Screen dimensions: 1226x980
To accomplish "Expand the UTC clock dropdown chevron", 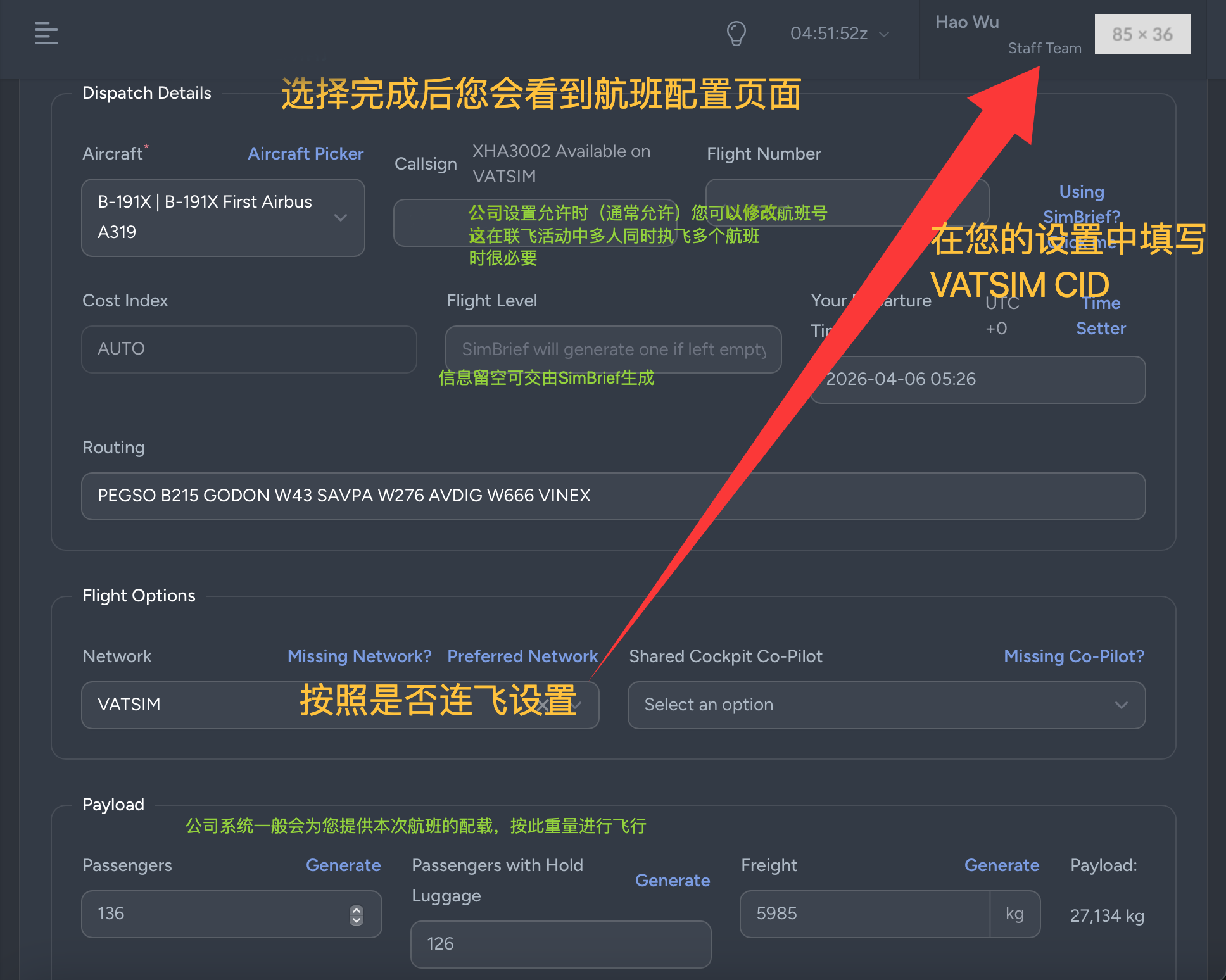I will [884, 34].
